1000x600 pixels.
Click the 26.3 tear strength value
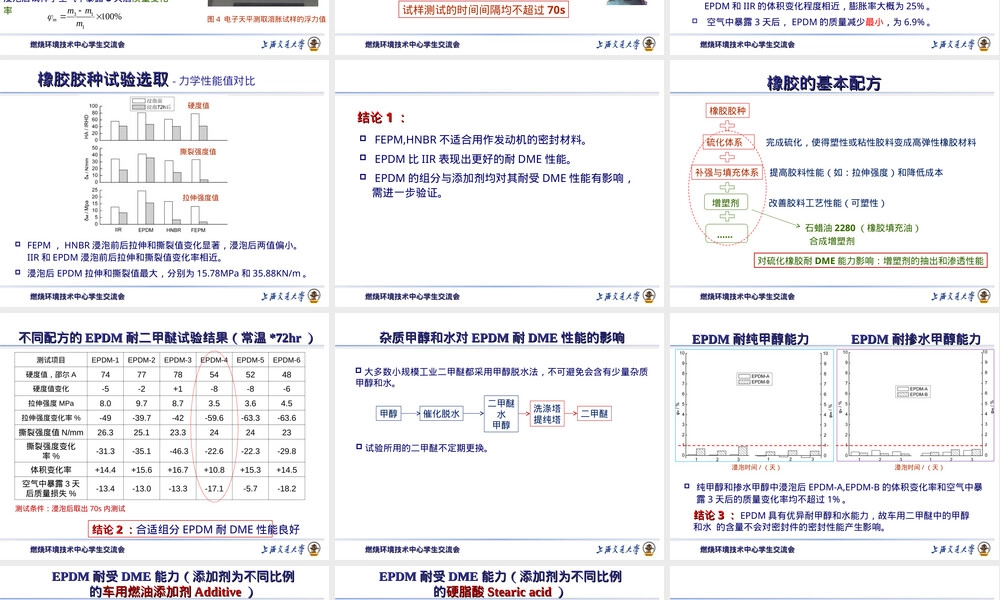coord(105,432)
